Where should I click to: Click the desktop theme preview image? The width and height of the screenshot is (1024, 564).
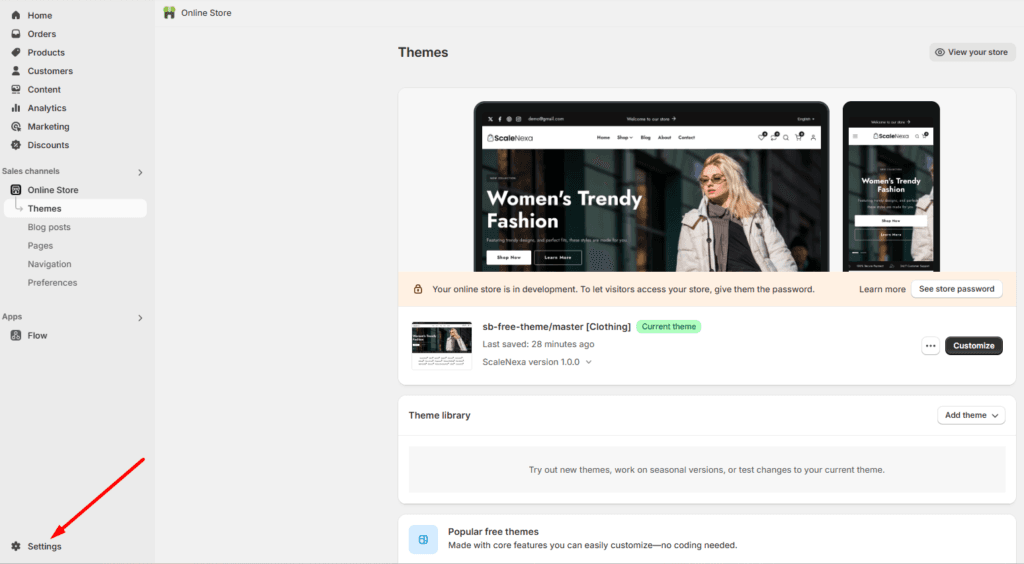[651, 187]
